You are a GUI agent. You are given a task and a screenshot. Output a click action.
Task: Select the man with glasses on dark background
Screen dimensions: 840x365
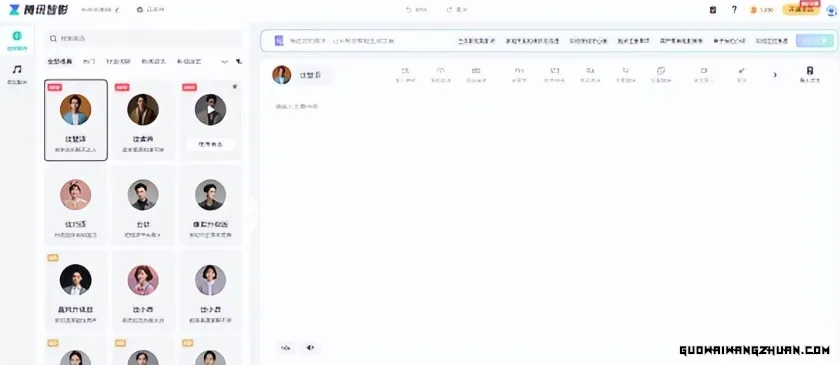point(76,290)
